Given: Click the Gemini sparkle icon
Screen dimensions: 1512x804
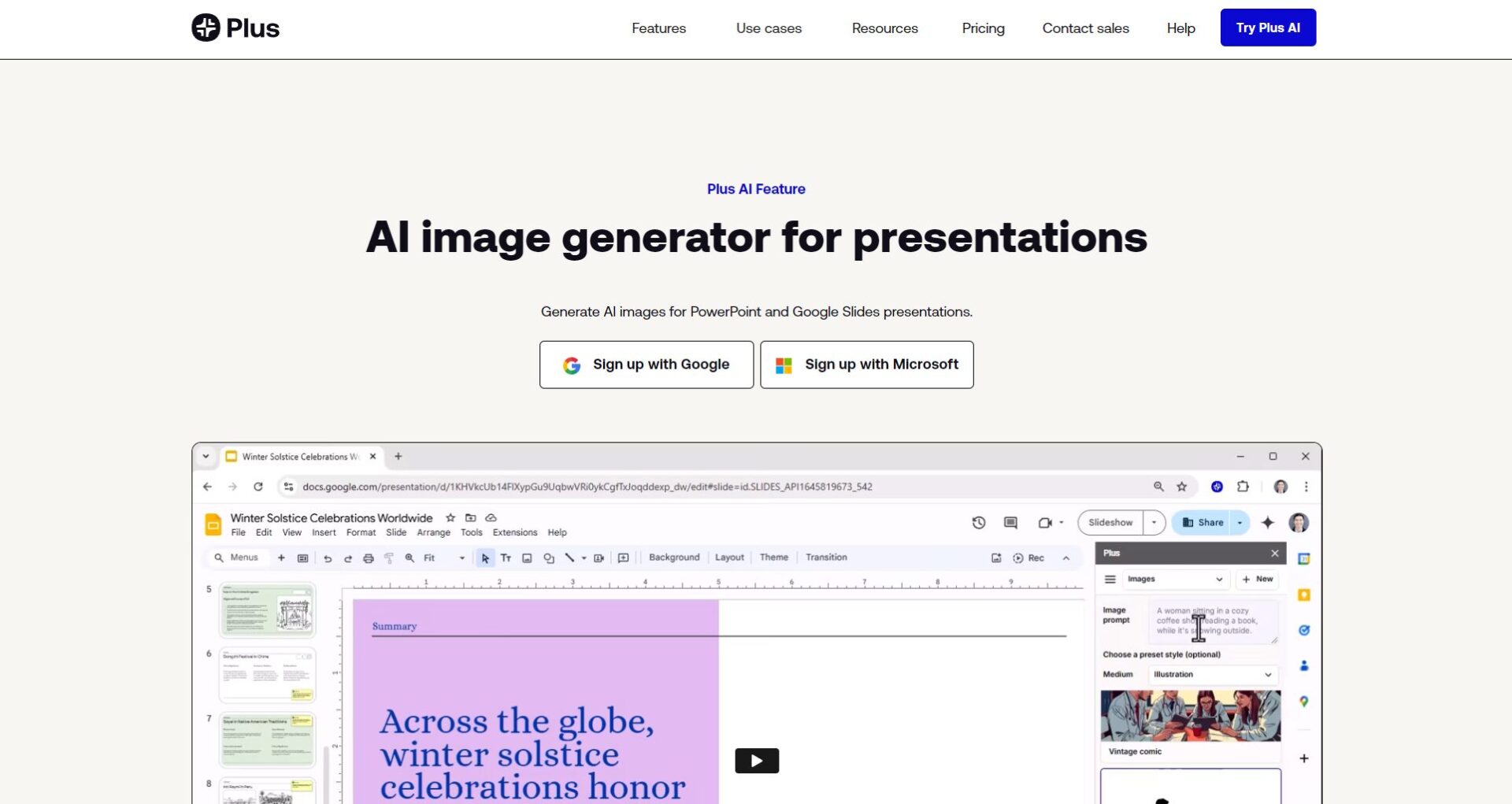Looking at the screenshot, I should pyautogui.click(x=1268, y=523).
